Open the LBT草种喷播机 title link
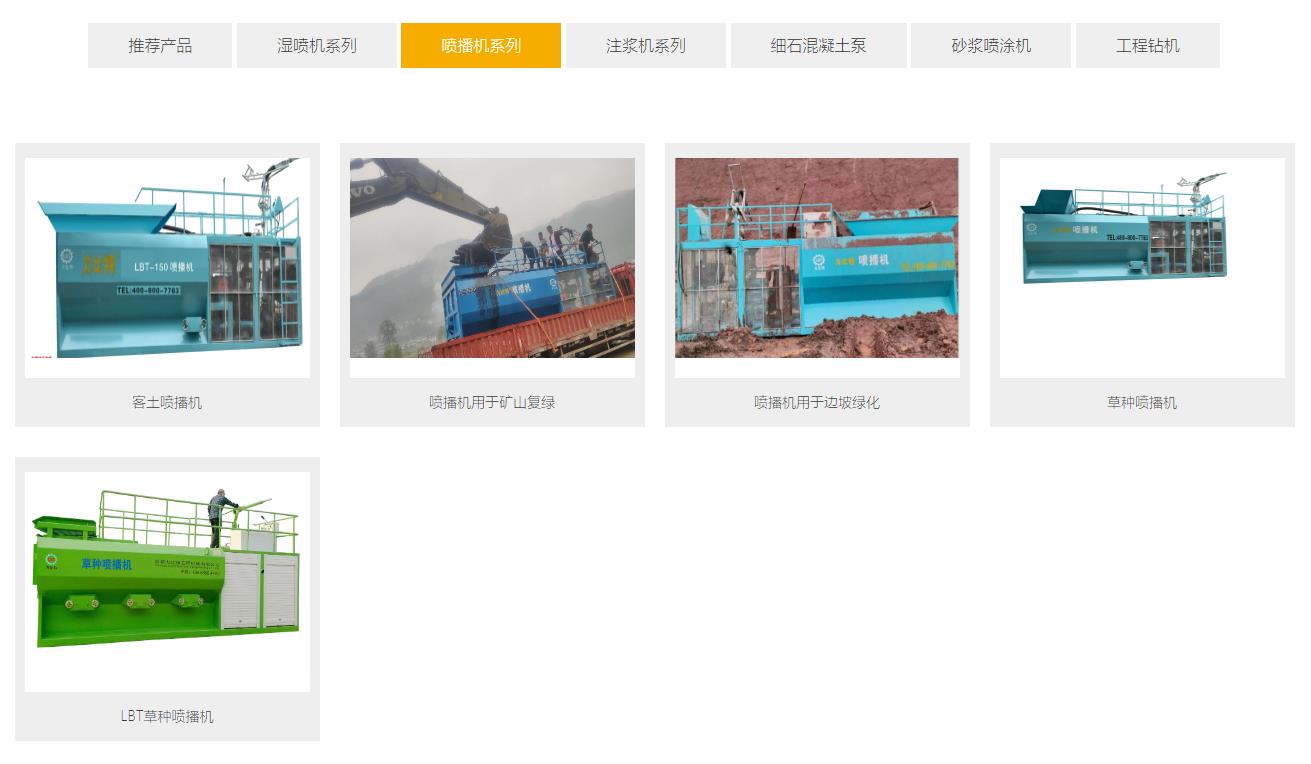1311x764 pixels. (167, 716)
